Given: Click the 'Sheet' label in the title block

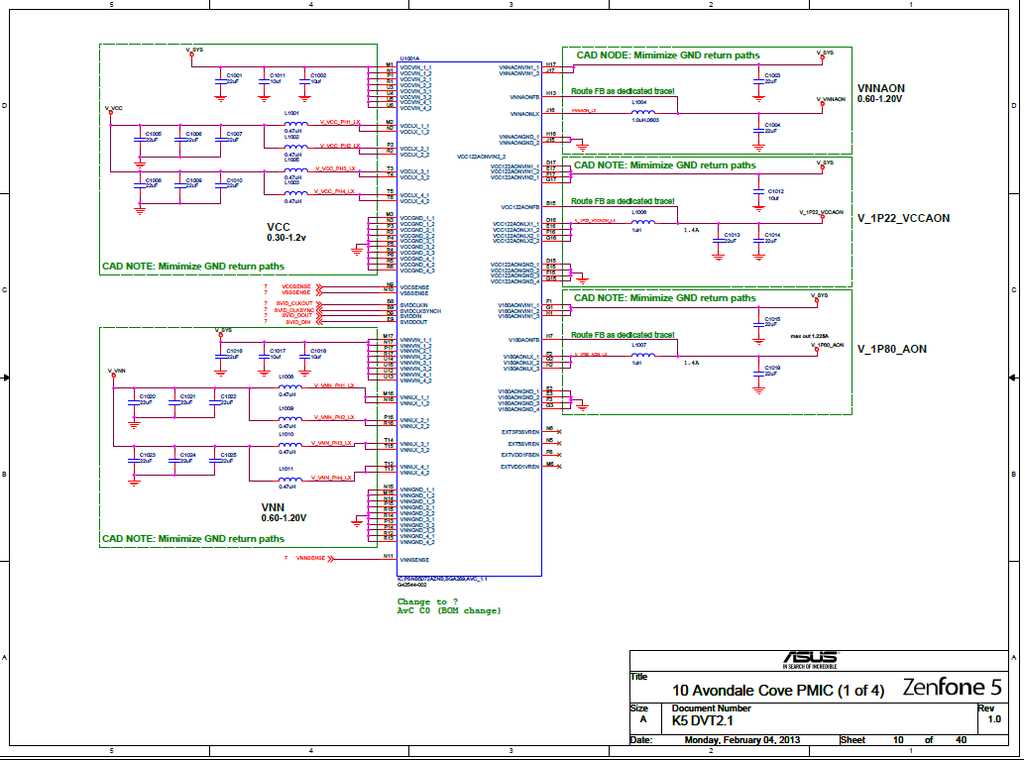Looking at the screenshot, I should click(x=852, y=740).
